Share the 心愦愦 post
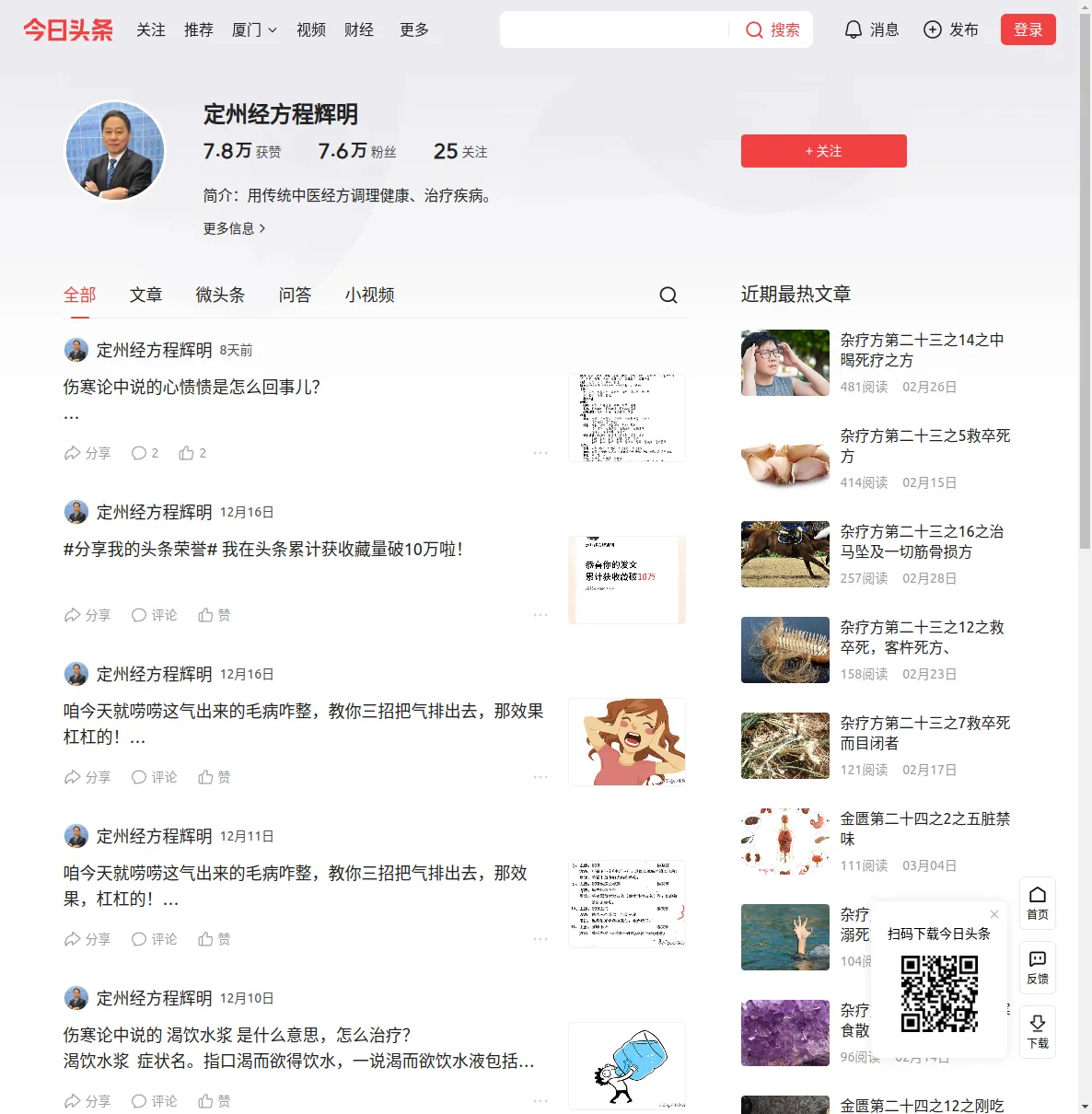The image size is (1092, 1114). [x=87, y=453]
